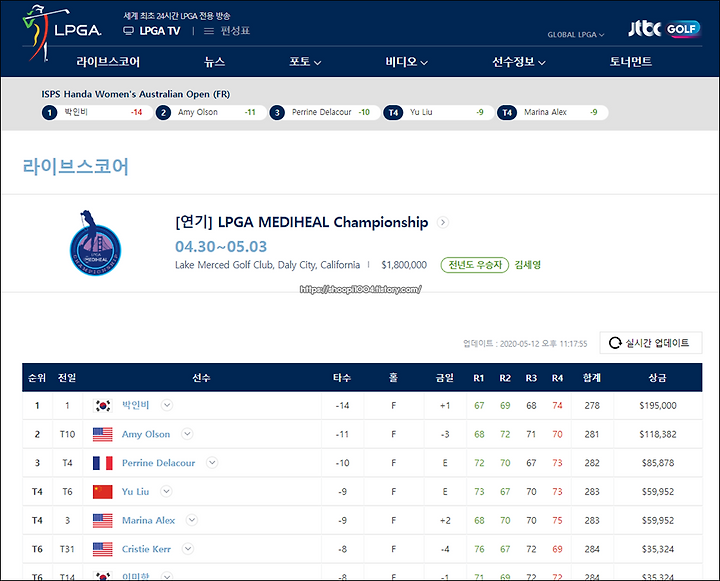This screenshot has height=581, width=720.
Task: Click the 타수 column header
Action: tap(342, 378)
